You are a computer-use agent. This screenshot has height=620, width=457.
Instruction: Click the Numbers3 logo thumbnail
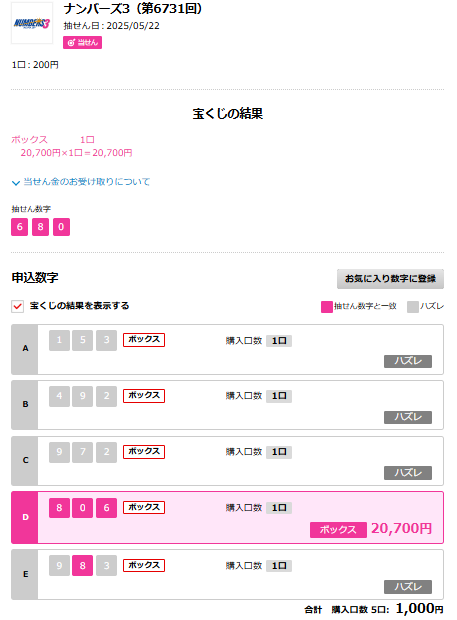pos(32,23)
